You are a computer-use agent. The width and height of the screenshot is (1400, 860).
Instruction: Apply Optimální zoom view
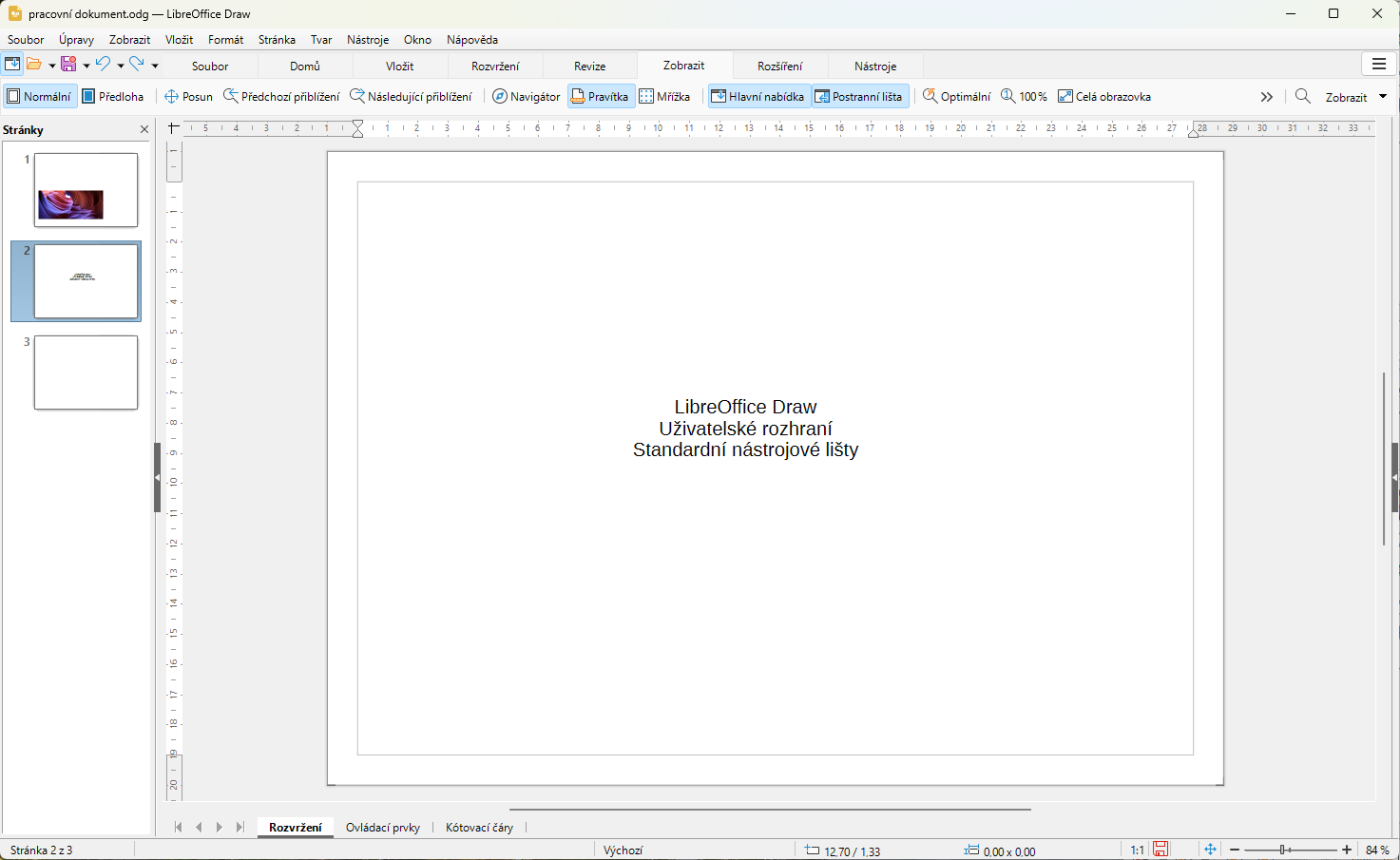(956, 96)
